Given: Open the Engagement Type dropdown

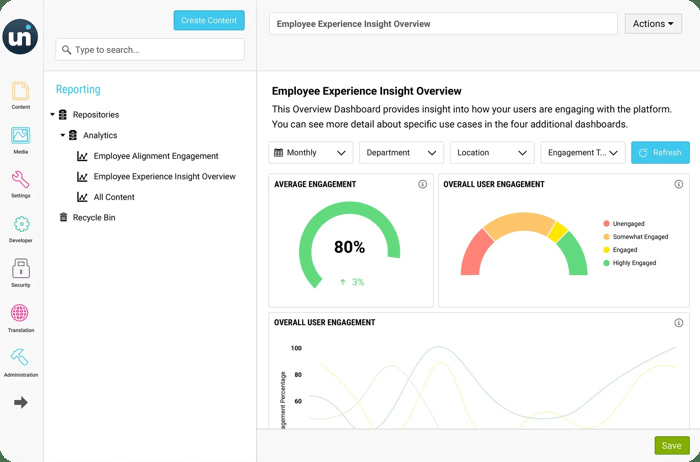Looking at the screenshot, I should (583, 153).
